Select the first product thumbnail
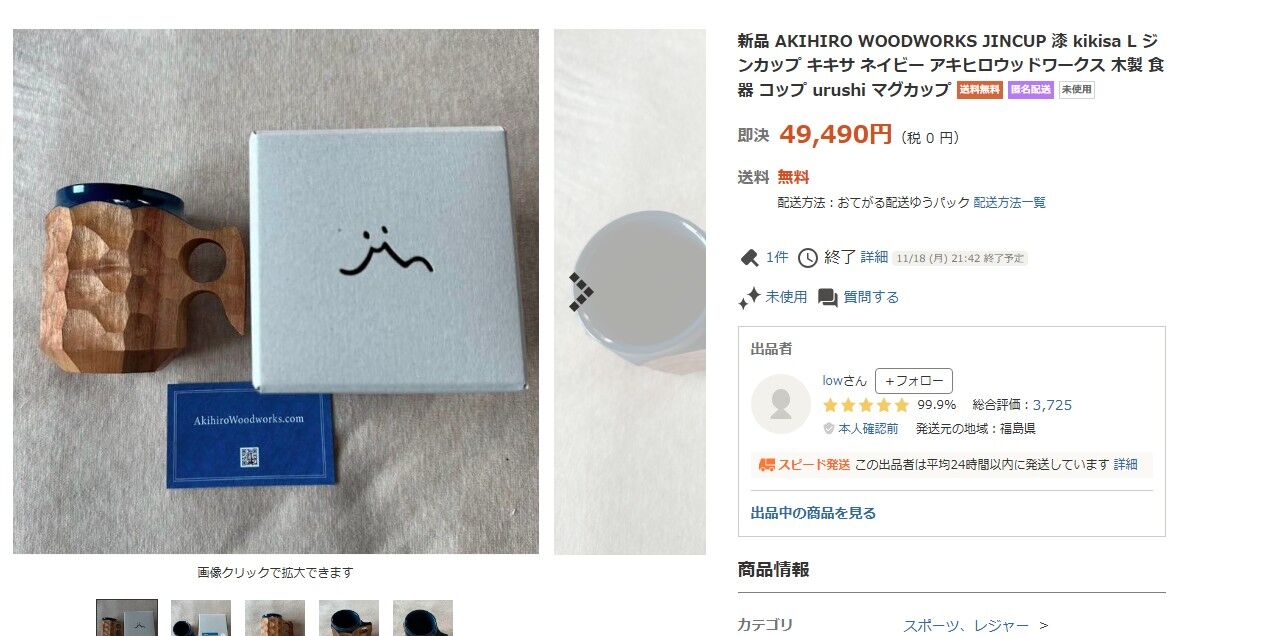The height and width of the screenshot is (636, 1266). pos(127,618)
